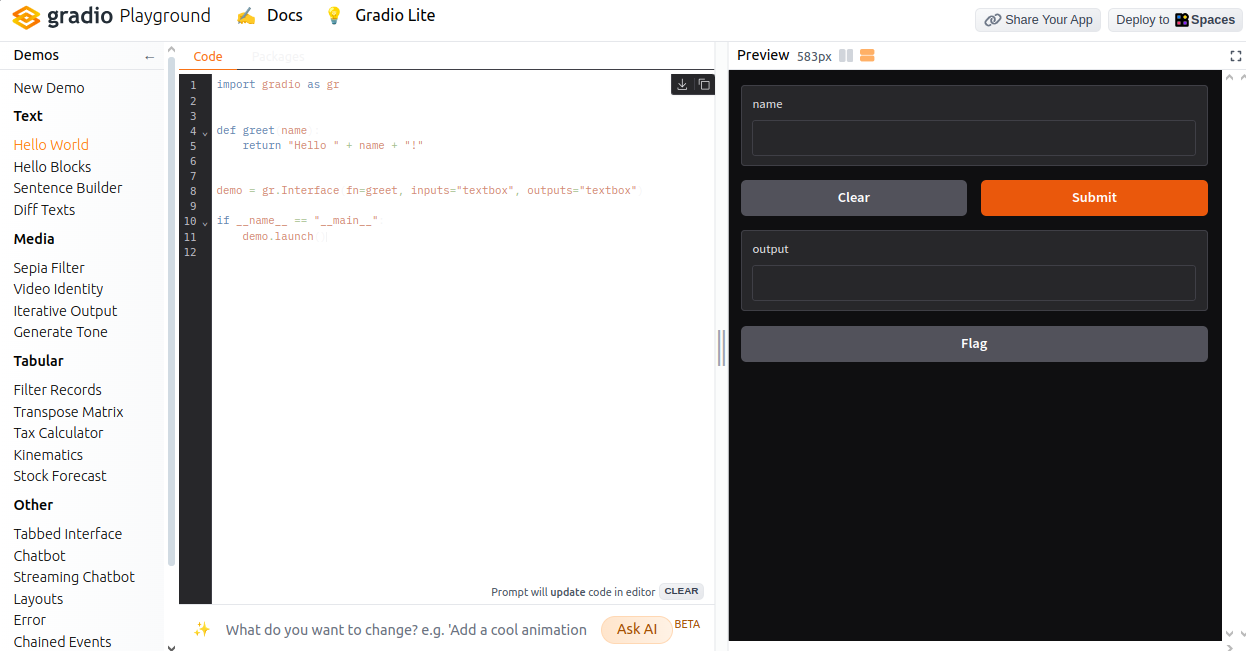Open the Kinematics demo
1246x651 pixels.
(x=48, y=455)
